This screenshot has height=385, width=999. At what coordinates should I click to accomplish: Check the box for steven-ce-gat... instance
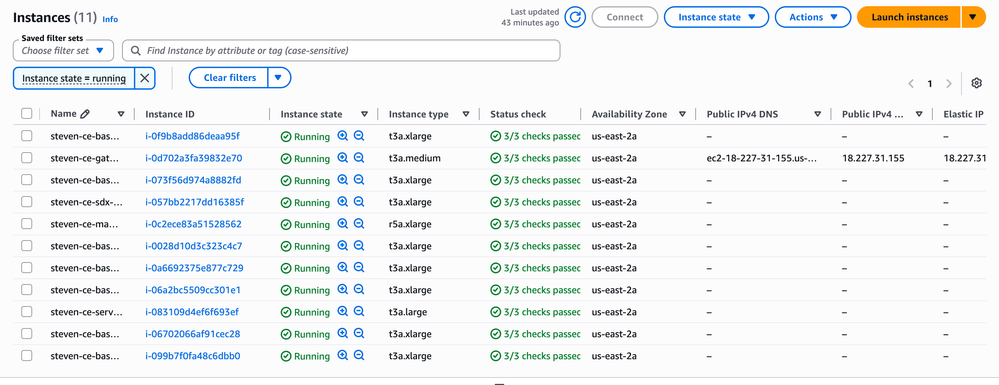26,158
